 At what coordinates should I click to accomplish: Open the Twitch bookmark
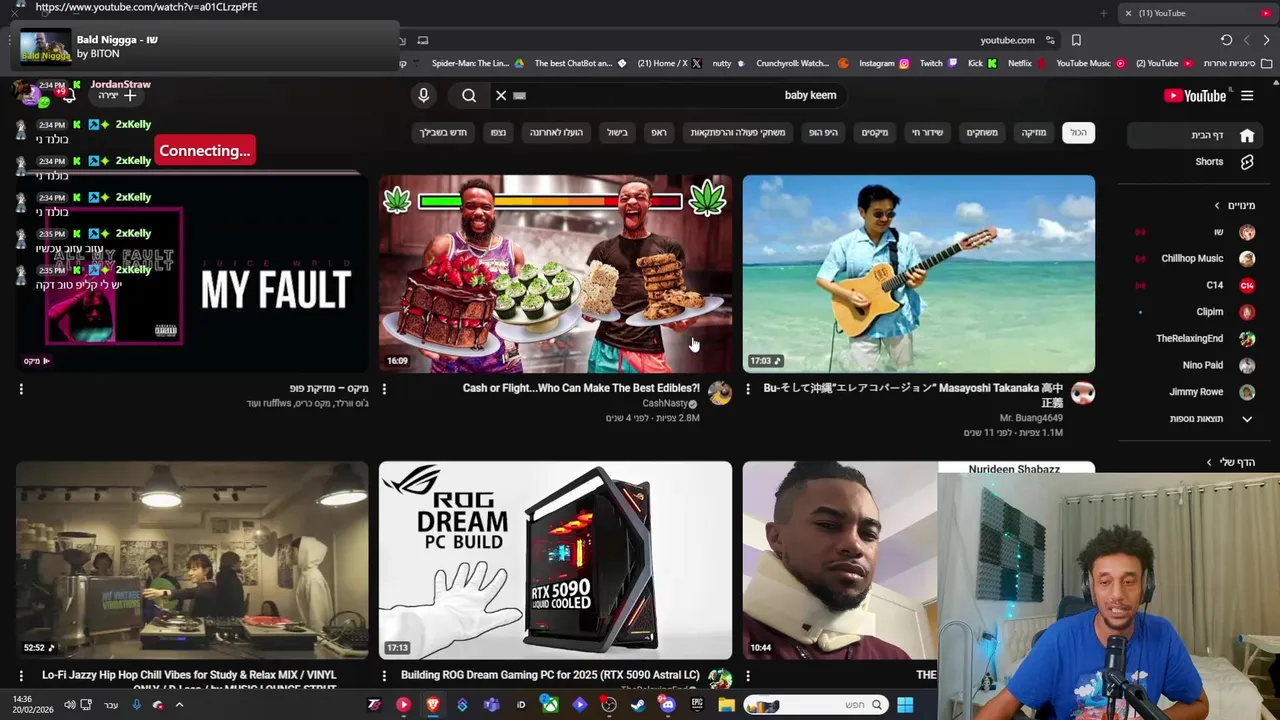(x=938, y=63)
